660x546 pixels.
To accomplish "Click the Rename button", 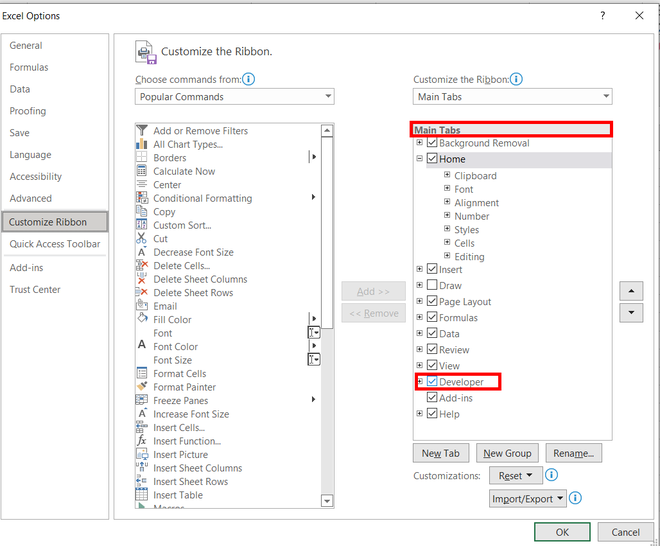I will click(x=573, y=453).
